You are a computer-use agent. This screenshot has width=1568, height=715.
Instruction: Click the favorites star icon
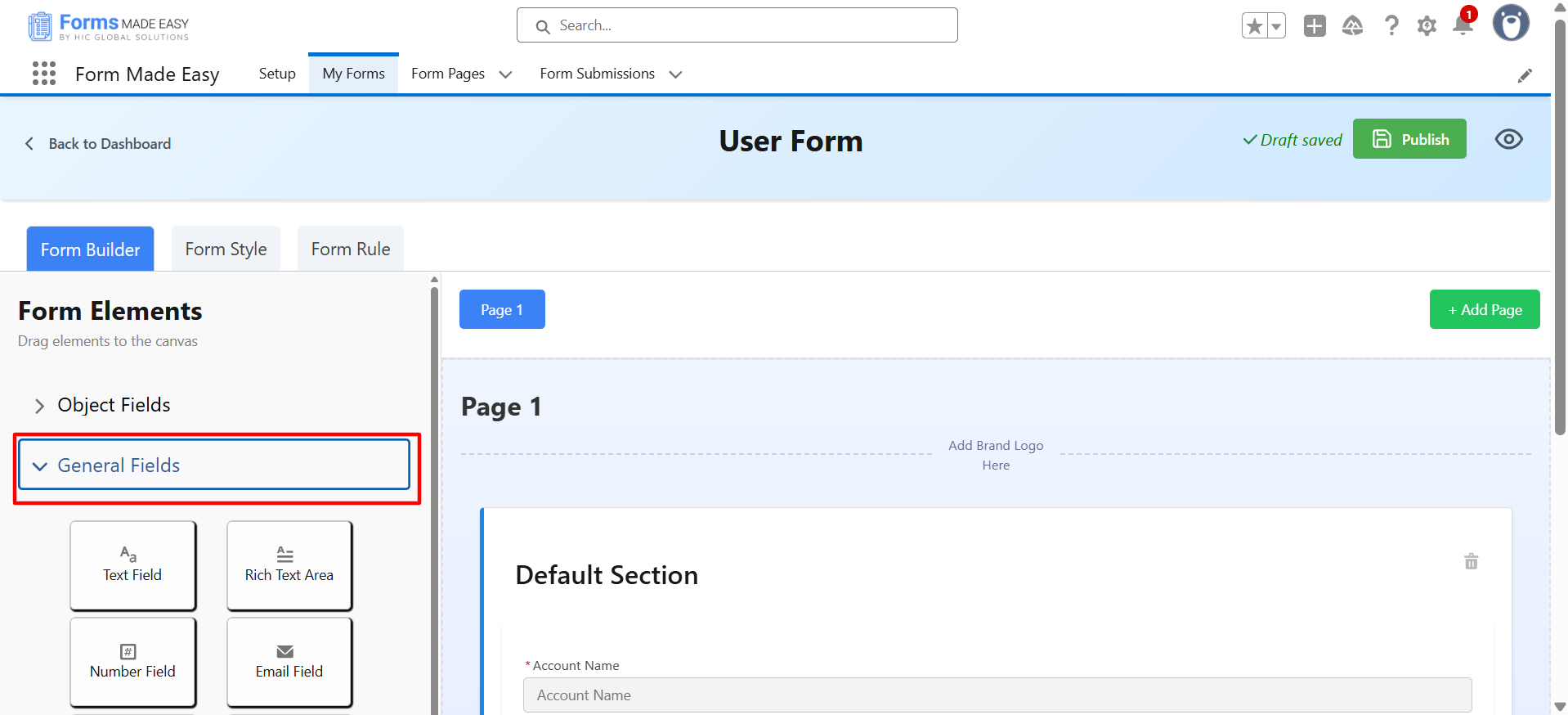[1254, 26]
